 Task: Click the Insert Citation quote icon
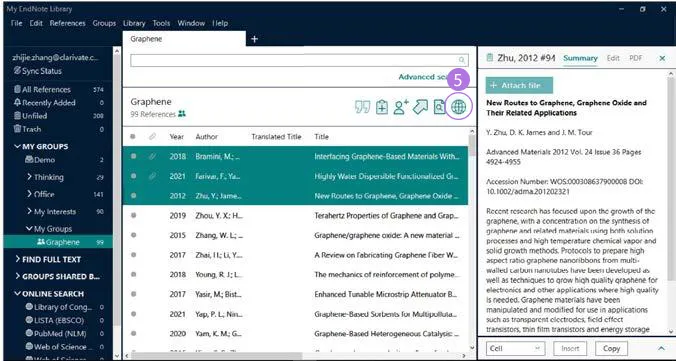pyautogui.click(x=362, y=107)
